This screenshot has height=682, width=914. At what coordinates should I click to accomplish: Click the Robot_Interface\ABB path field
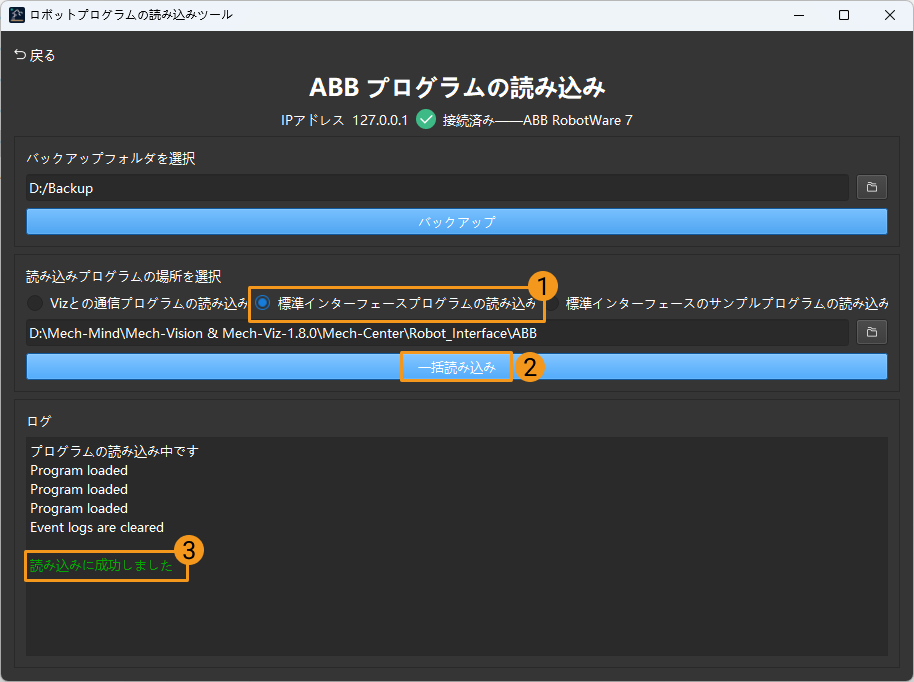(437, 333)
